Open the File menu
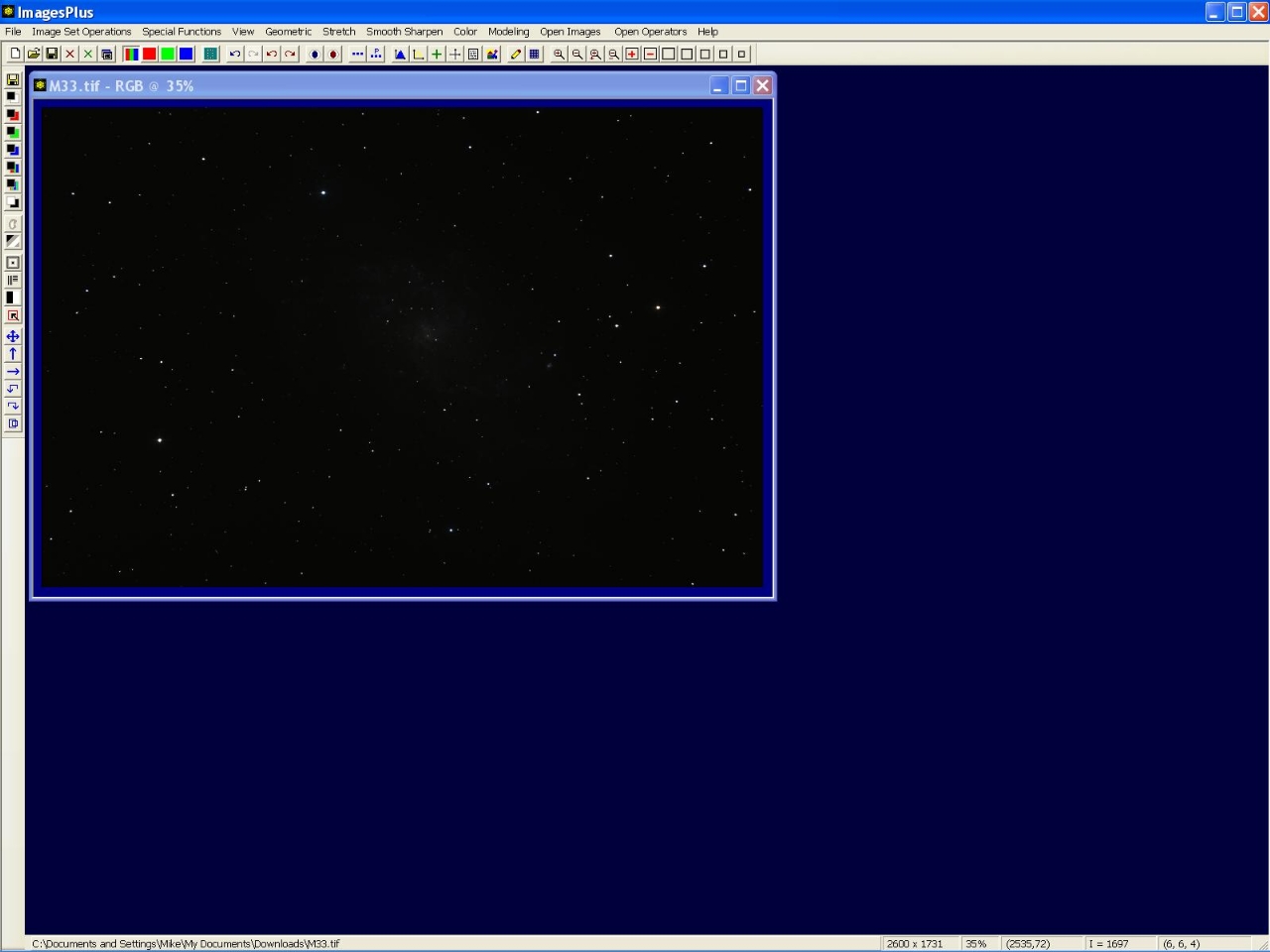The width and height of the screenshot is (1270, 952). [13, 32]
